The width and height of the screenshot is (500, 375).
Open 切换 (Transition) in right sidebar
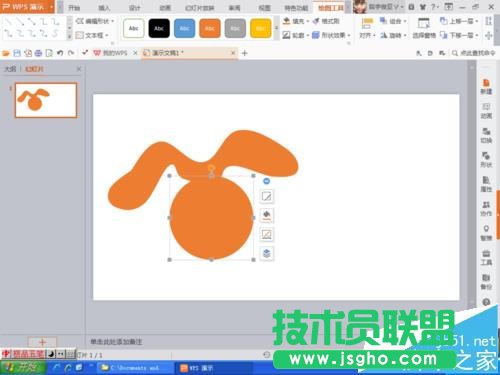click(486, 135)
